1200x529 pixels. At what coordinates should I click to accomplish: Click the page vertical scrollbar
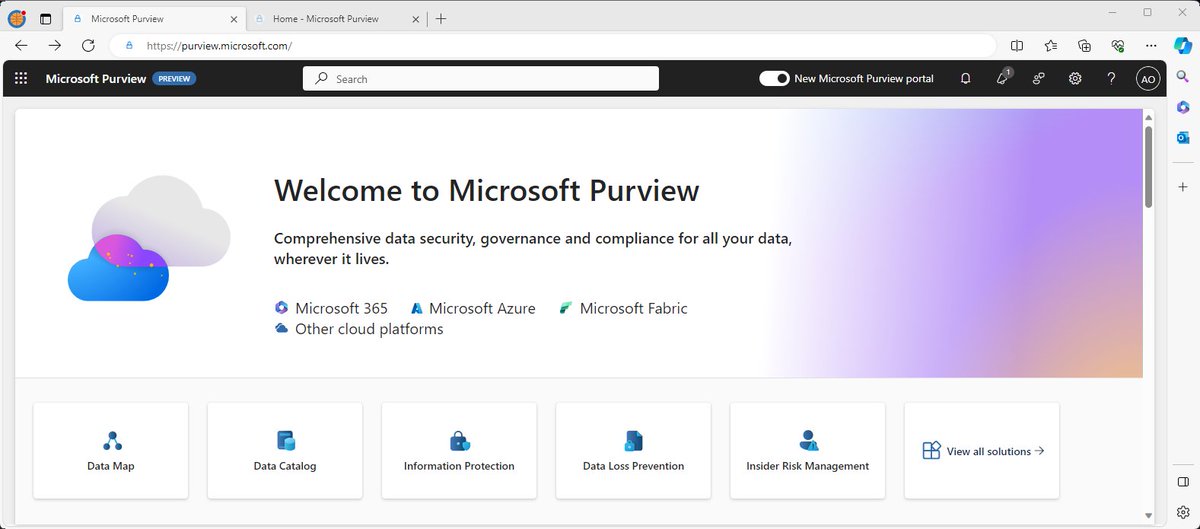coord(1149,166)
